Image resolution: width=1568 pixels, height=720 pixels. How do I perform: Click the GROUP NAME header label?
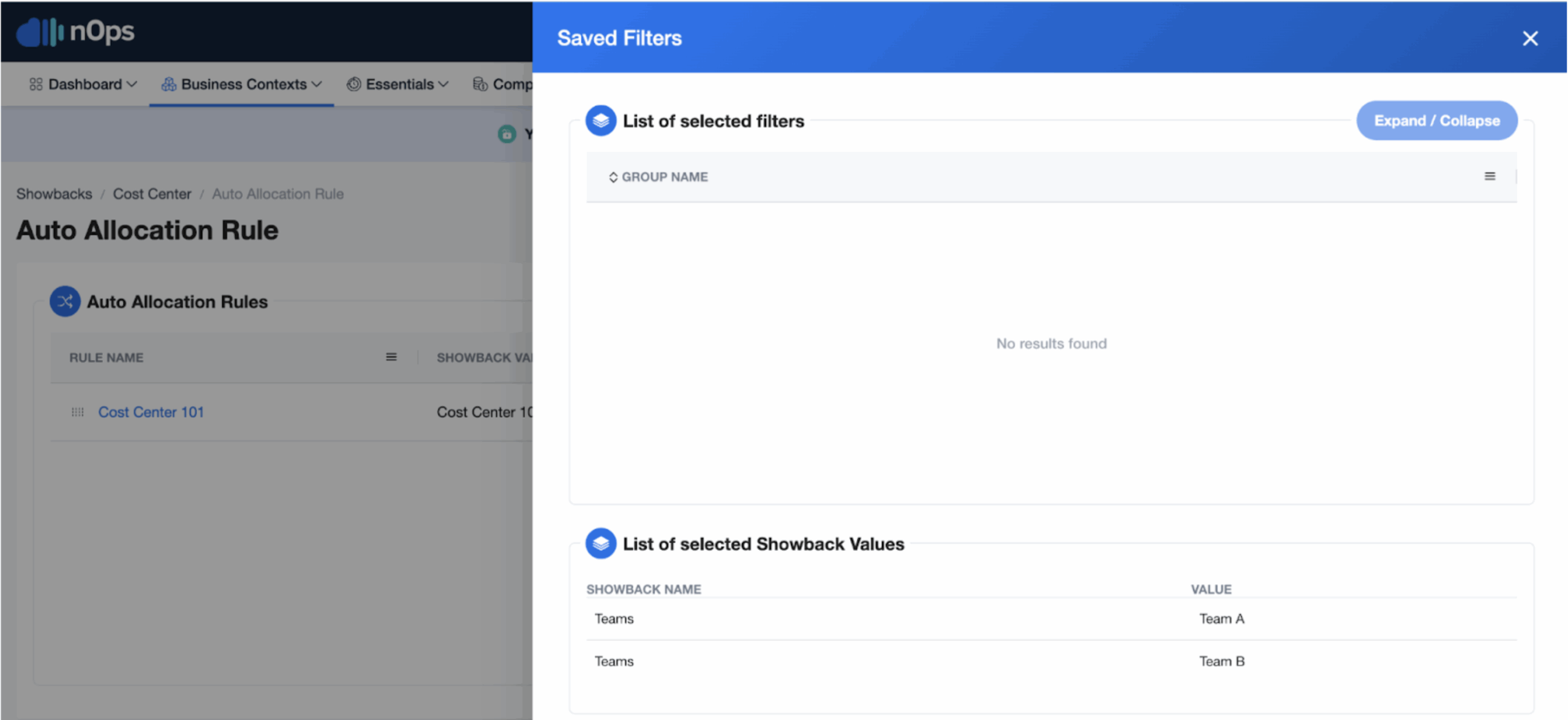coord(665,177)
